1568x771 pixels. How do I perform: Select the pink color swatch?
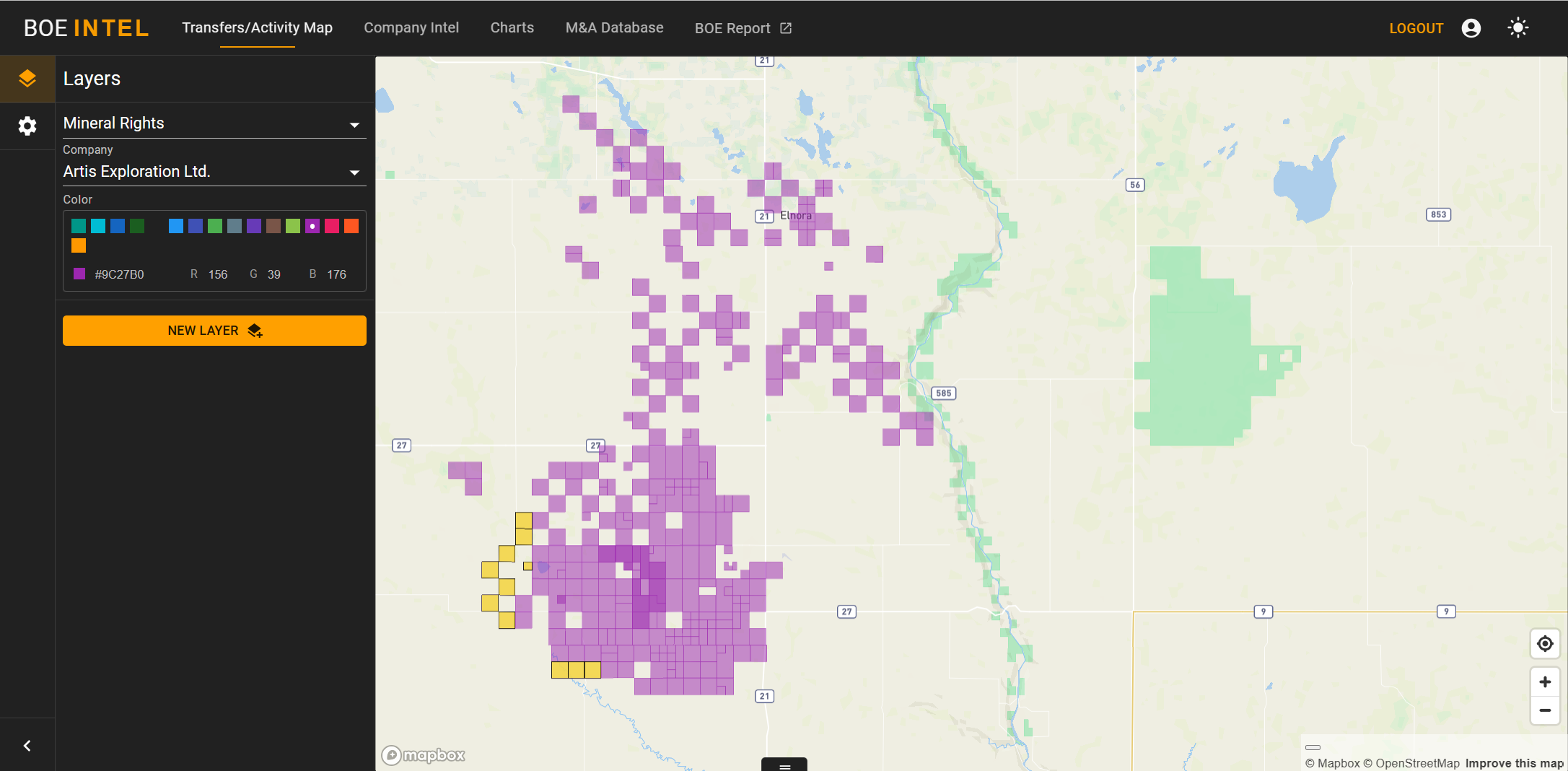(x=332, y=227)
